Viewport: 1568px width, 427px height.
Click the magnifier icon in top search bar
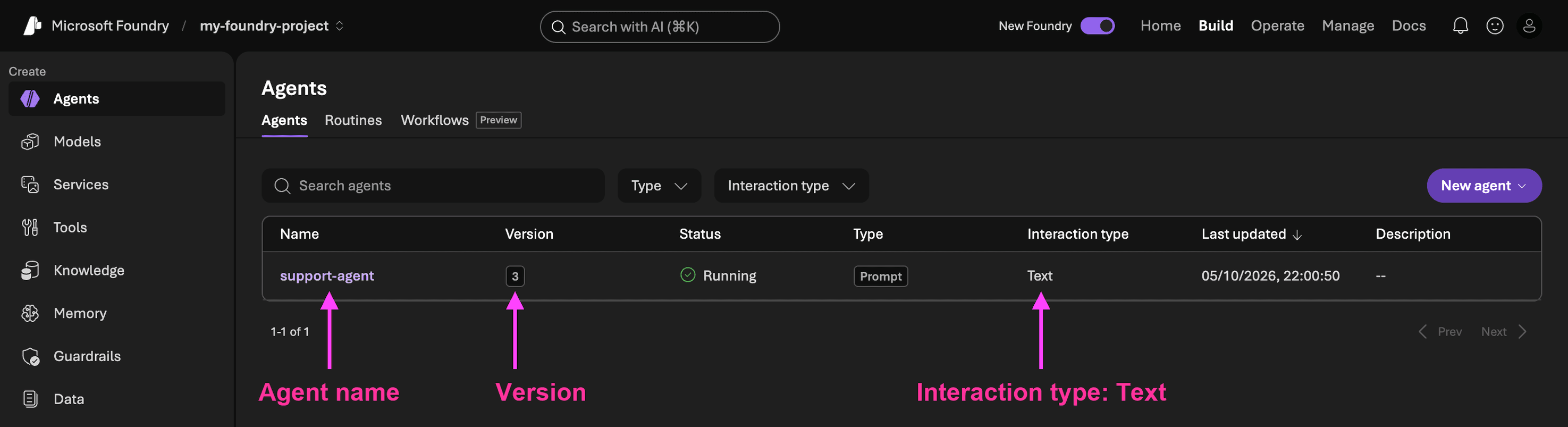click(x=558, y=27)
